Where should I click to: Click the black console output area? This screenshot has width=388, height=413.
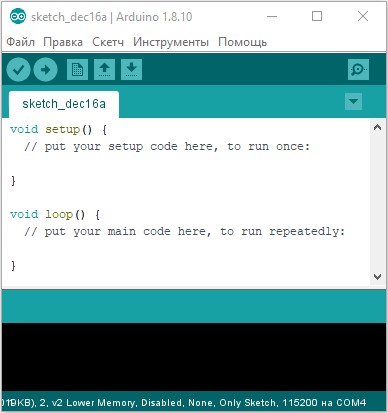pos(194,357)
